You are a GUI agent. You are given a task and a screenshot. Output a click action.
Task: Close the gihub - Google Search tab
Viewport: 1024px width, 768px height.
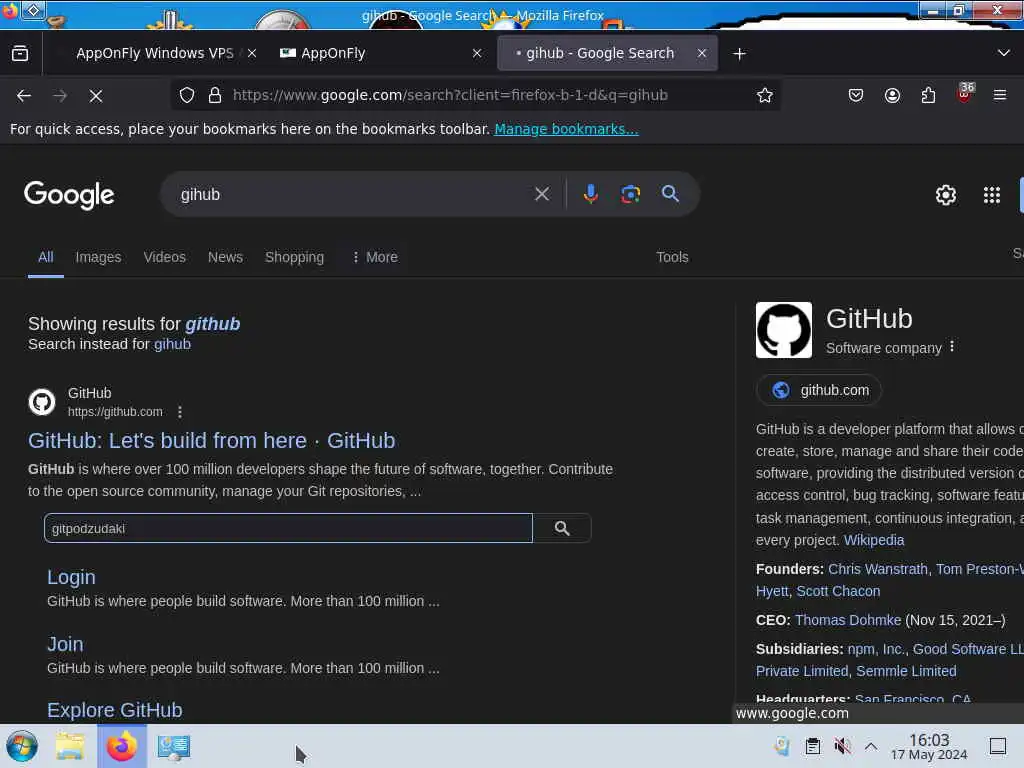[701, 54]
